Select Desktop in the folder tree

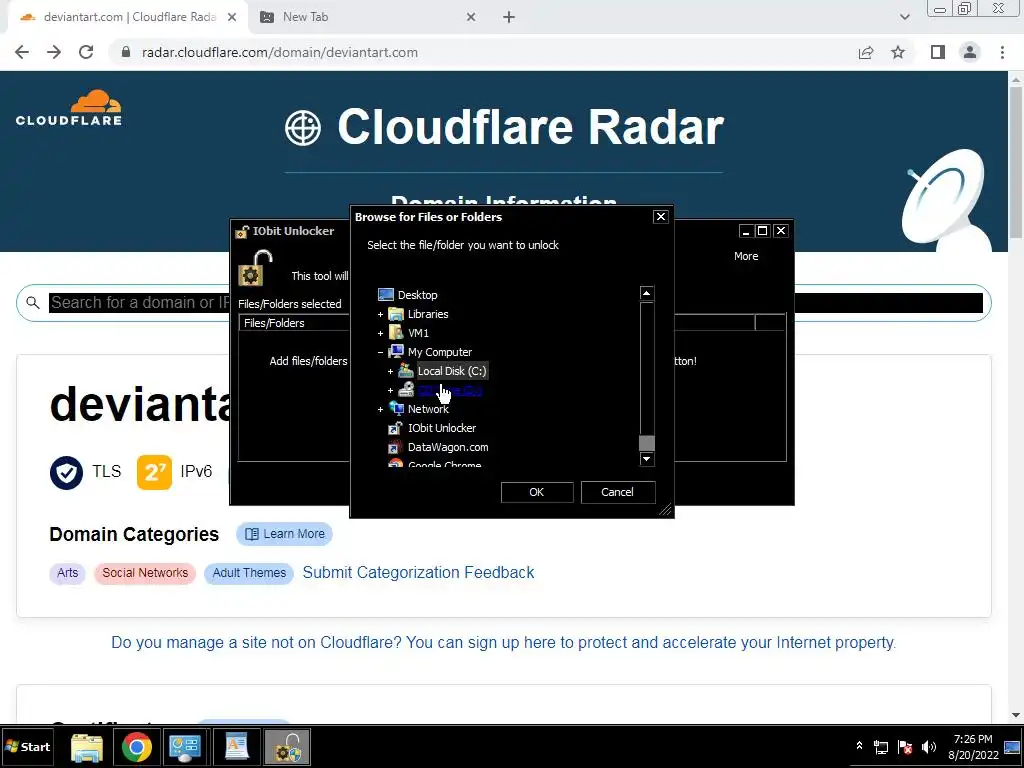pyautogui.click(x=417, y=295)
